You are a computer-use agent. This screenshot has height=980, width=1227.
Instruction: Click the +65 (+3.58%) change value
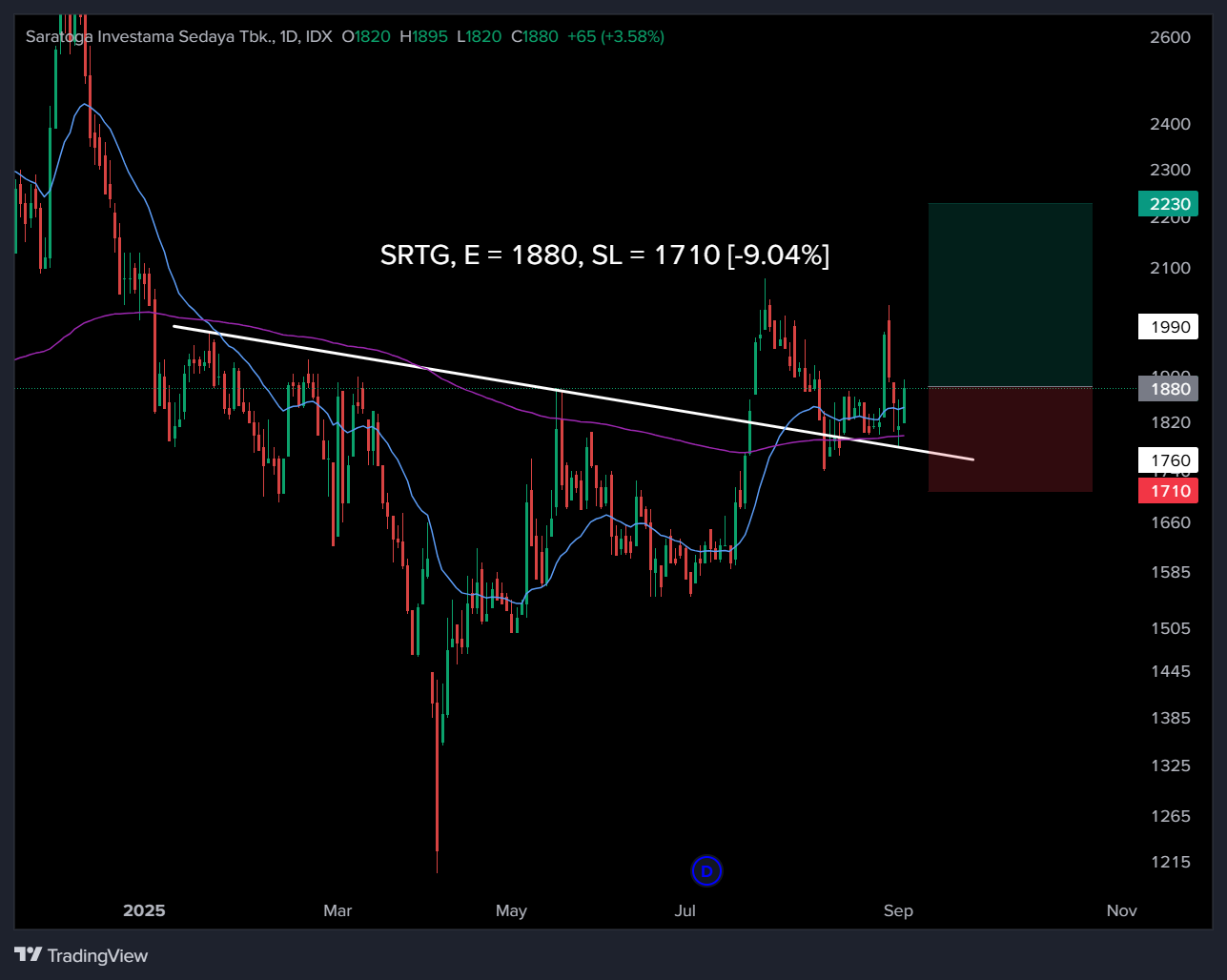point(616,36)
